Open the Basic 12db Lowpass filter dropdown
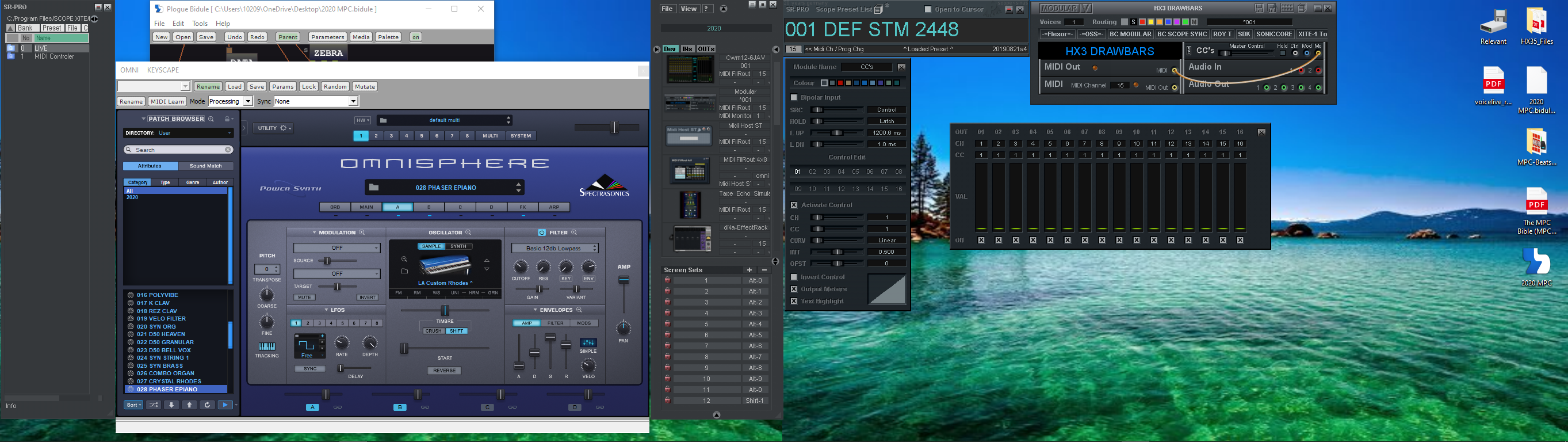 [554, 249]
